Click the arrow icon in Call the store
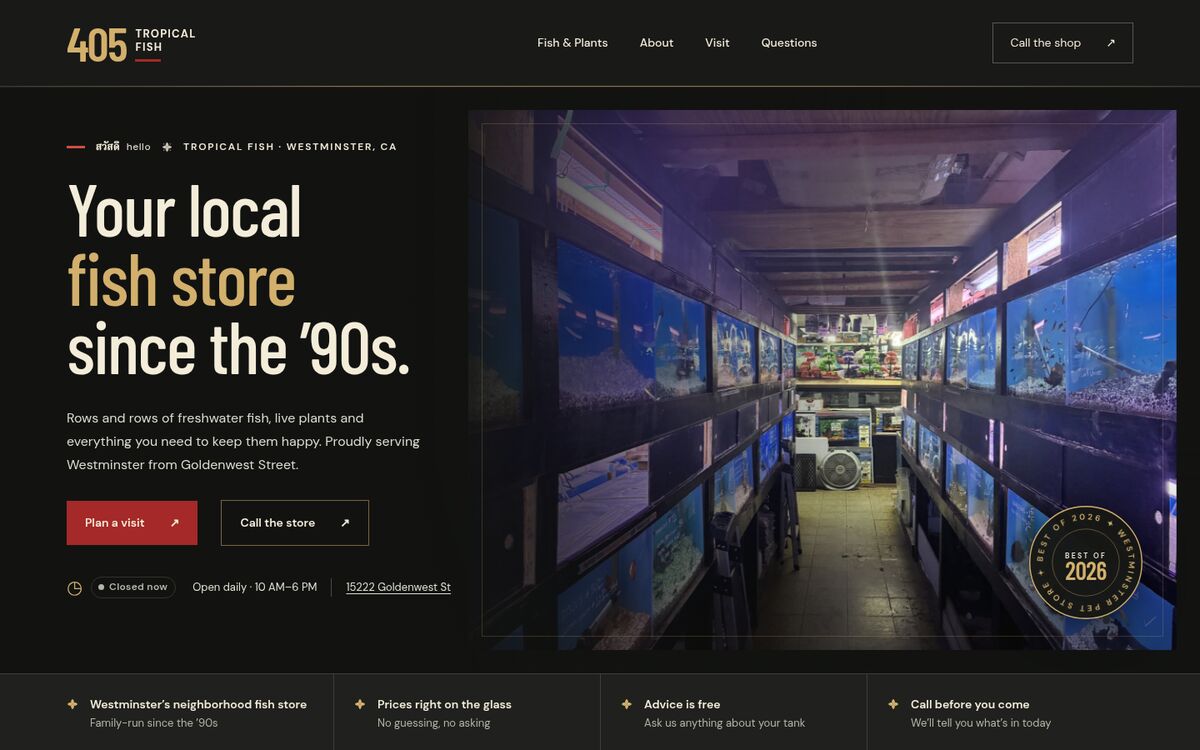The height and width of the screenshot is (750, 1200). click(345, 523)
